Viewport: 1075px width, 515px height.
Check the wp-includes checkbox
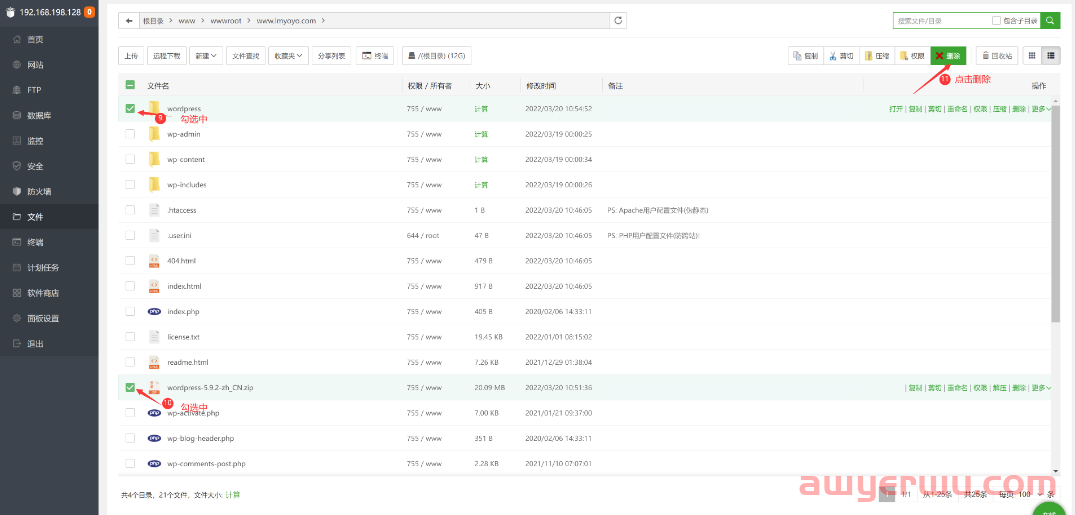pos(130,184)
